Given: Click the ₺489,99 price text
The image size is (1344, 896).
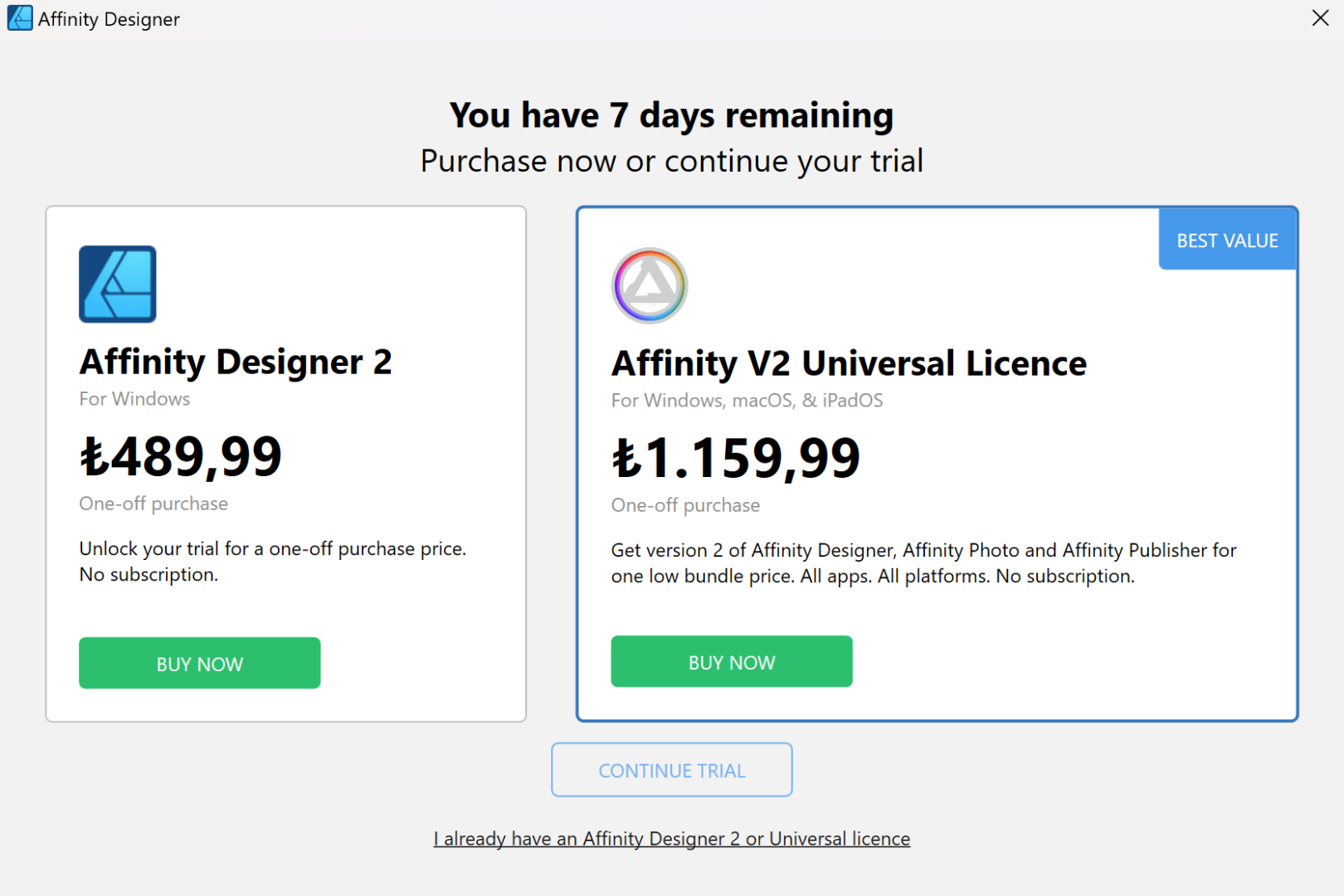Looking at the screenshot, I should pyautogui.click(x=180, y=455).
